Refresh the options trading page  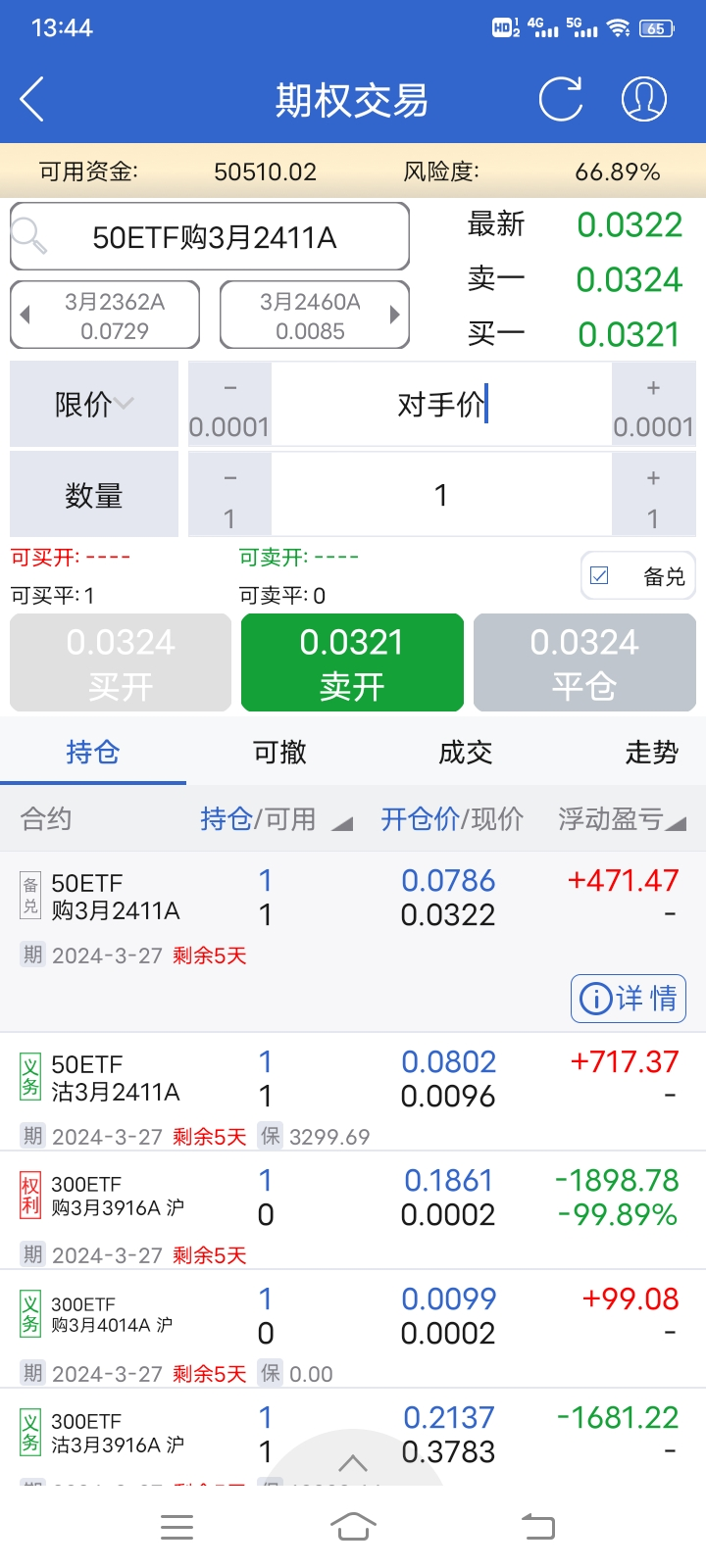click(x=561, y=99)
